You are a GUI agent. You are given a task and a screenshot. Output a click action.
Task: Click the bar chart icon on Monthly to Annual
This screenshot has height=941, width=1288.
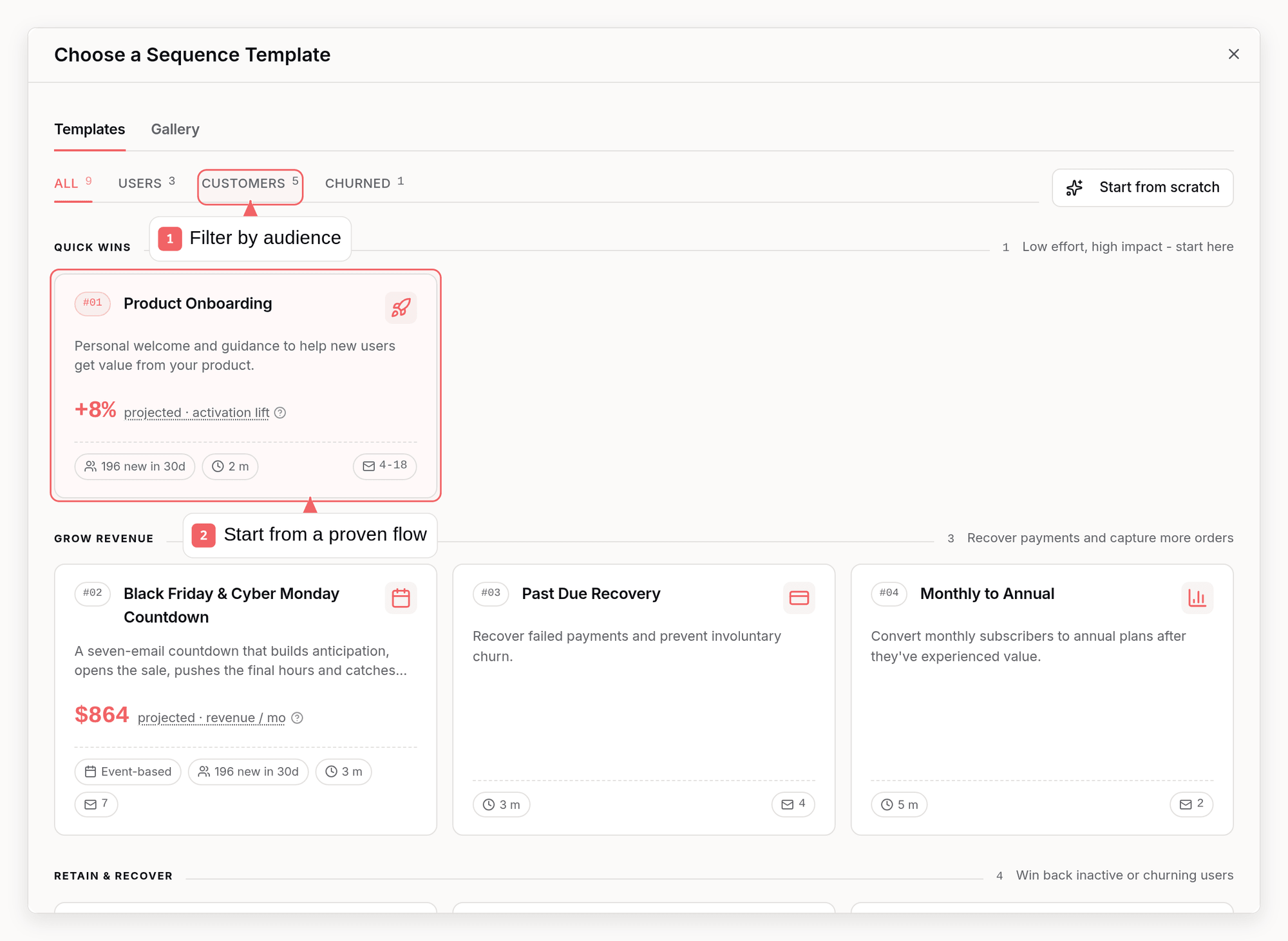pos(1197,598)
